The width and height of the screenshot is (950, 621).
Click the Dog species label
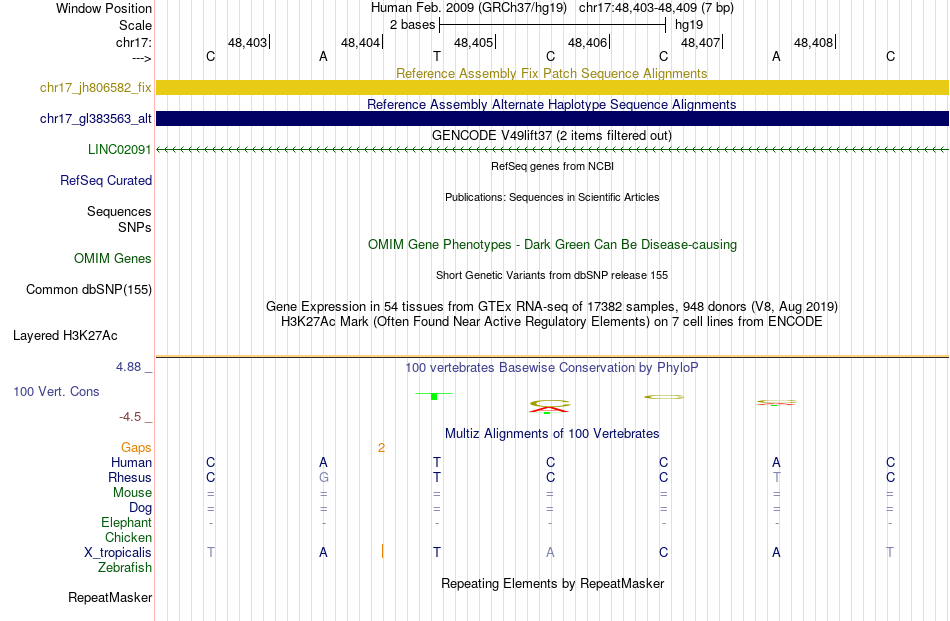click(x=141, y=508)
